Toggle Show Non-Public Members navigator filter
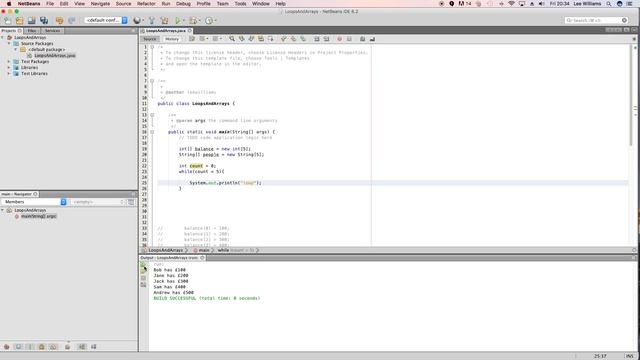The image size is (640, 360). (42, 347)
